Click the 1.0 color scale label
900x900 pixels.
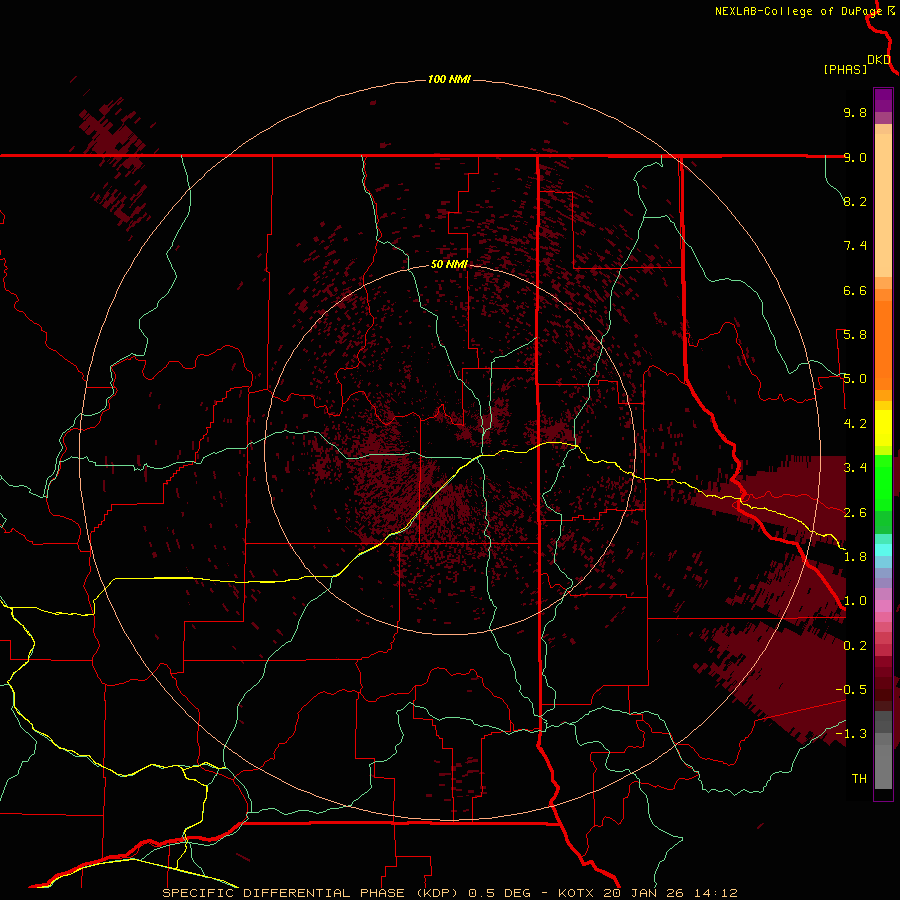(x=855, y=601)
